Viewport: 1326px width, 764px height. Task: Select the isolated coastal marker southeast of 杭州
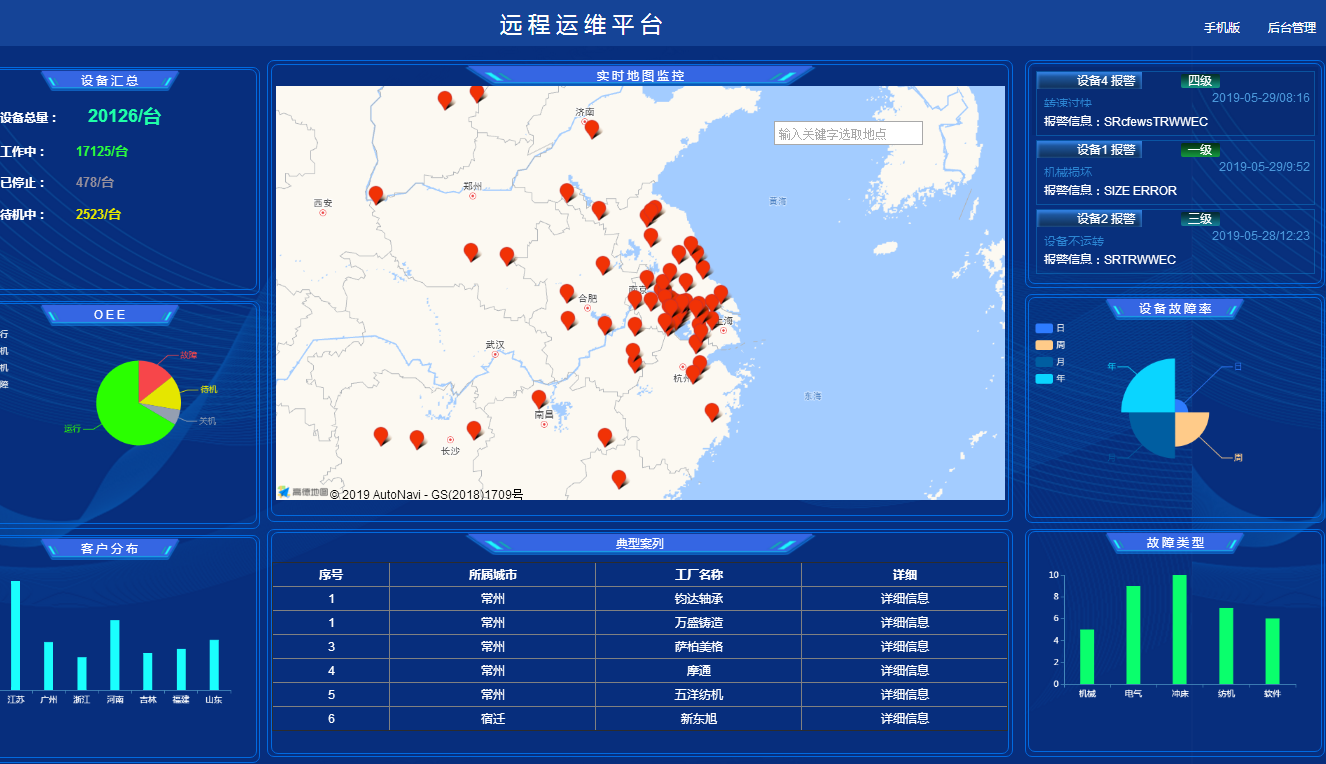coord(712,410)
